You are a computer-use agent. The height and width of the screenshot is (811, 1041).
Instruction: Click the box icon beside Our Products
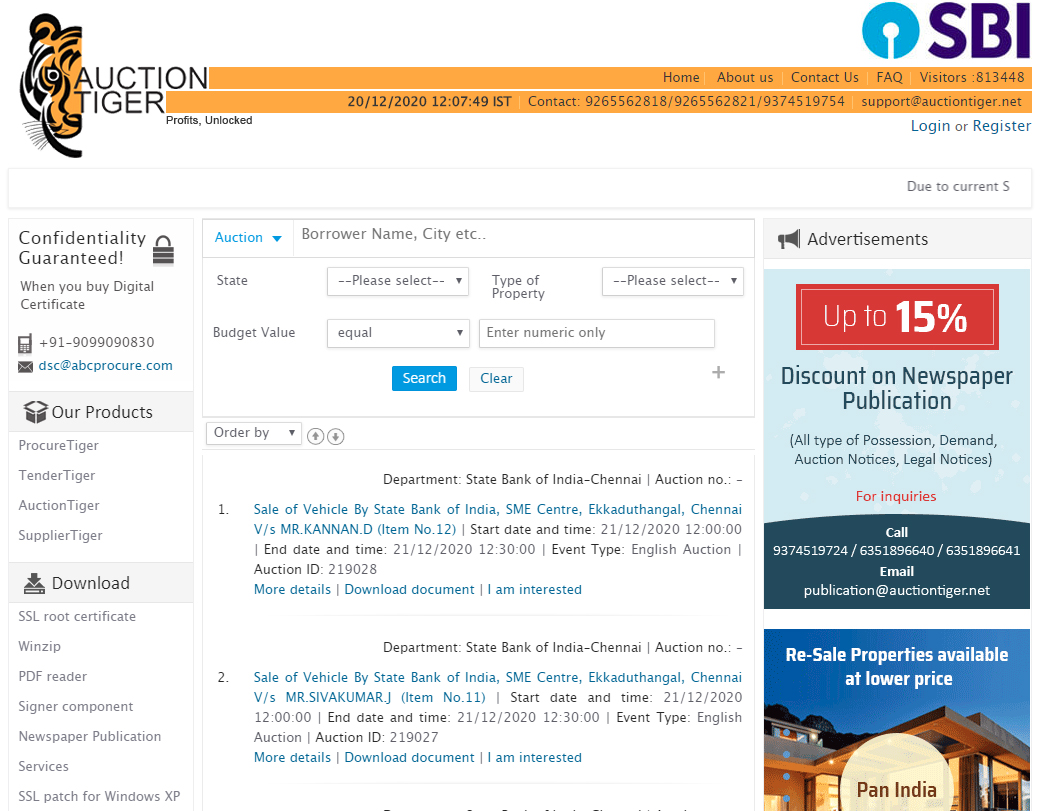tap(35, 412)
